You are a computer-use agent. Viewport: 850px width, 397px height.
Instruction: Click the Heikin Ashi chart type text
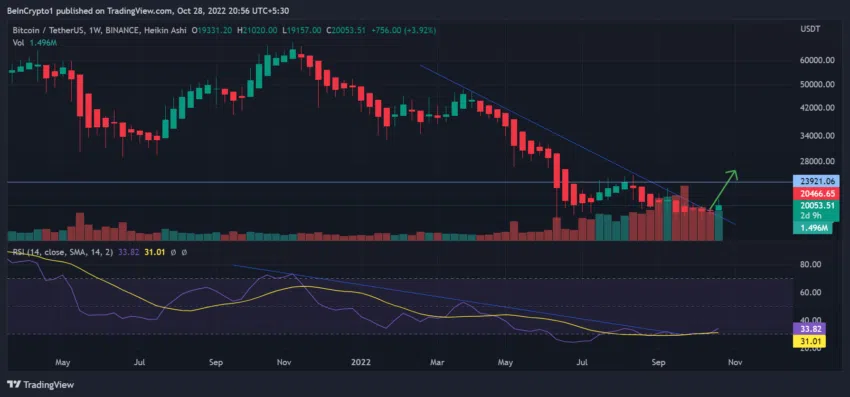point(169,30)
